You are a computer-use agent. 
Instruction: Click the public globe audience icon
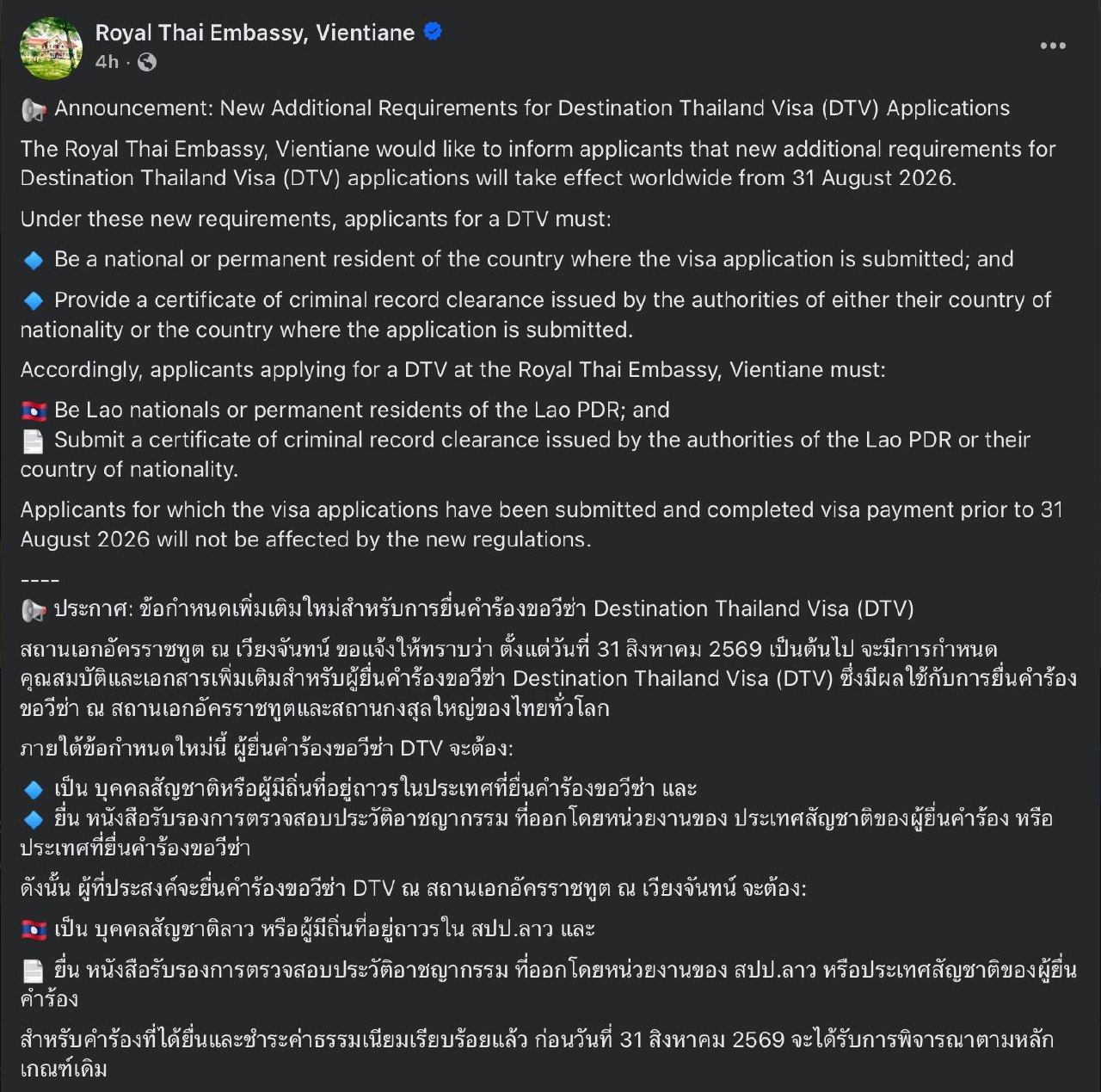pyautogui.click(x=147, y=62)
